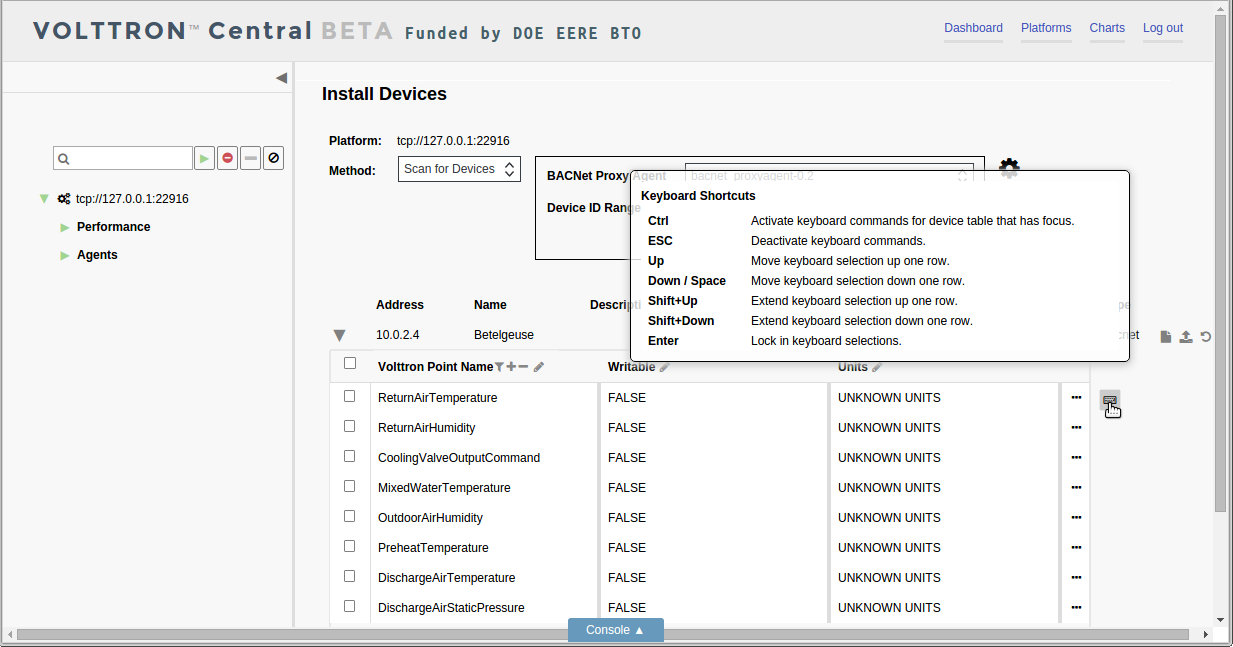The image size is (1233, 647).
Task: Check the ReturnAirTemperature row checkbox
Action: click(350, 396)
